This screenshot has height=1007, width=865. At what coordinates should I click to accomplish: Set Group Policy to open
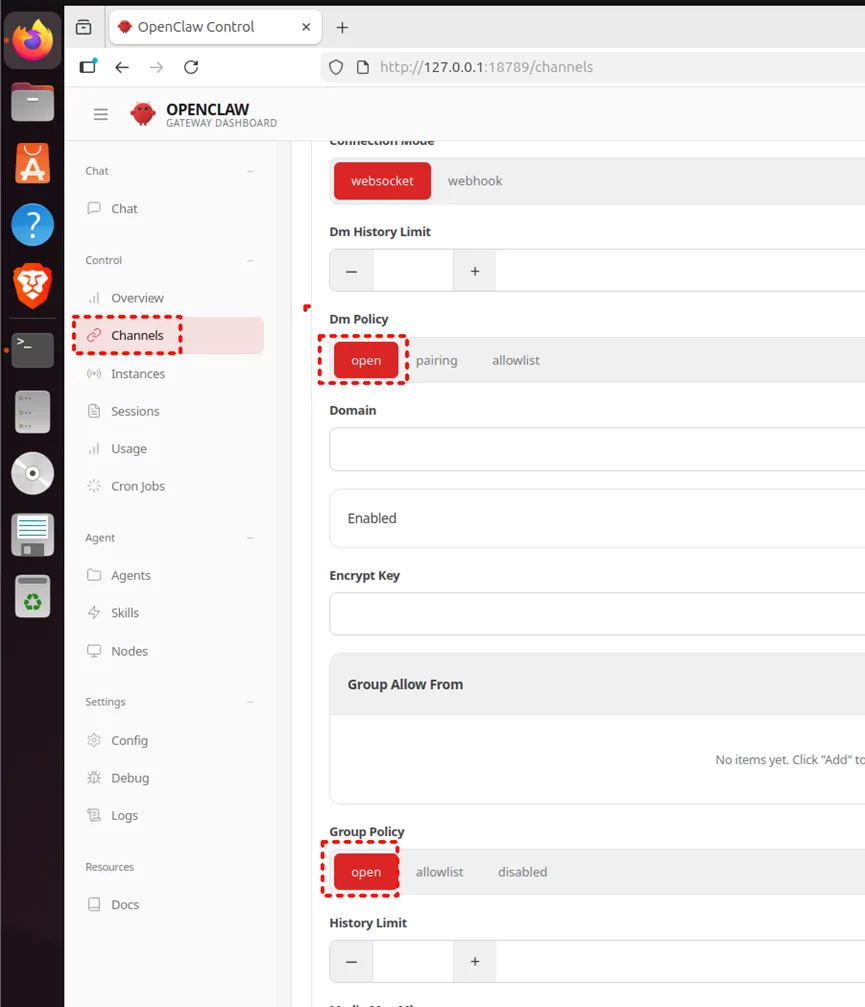(x=366, y=872)
